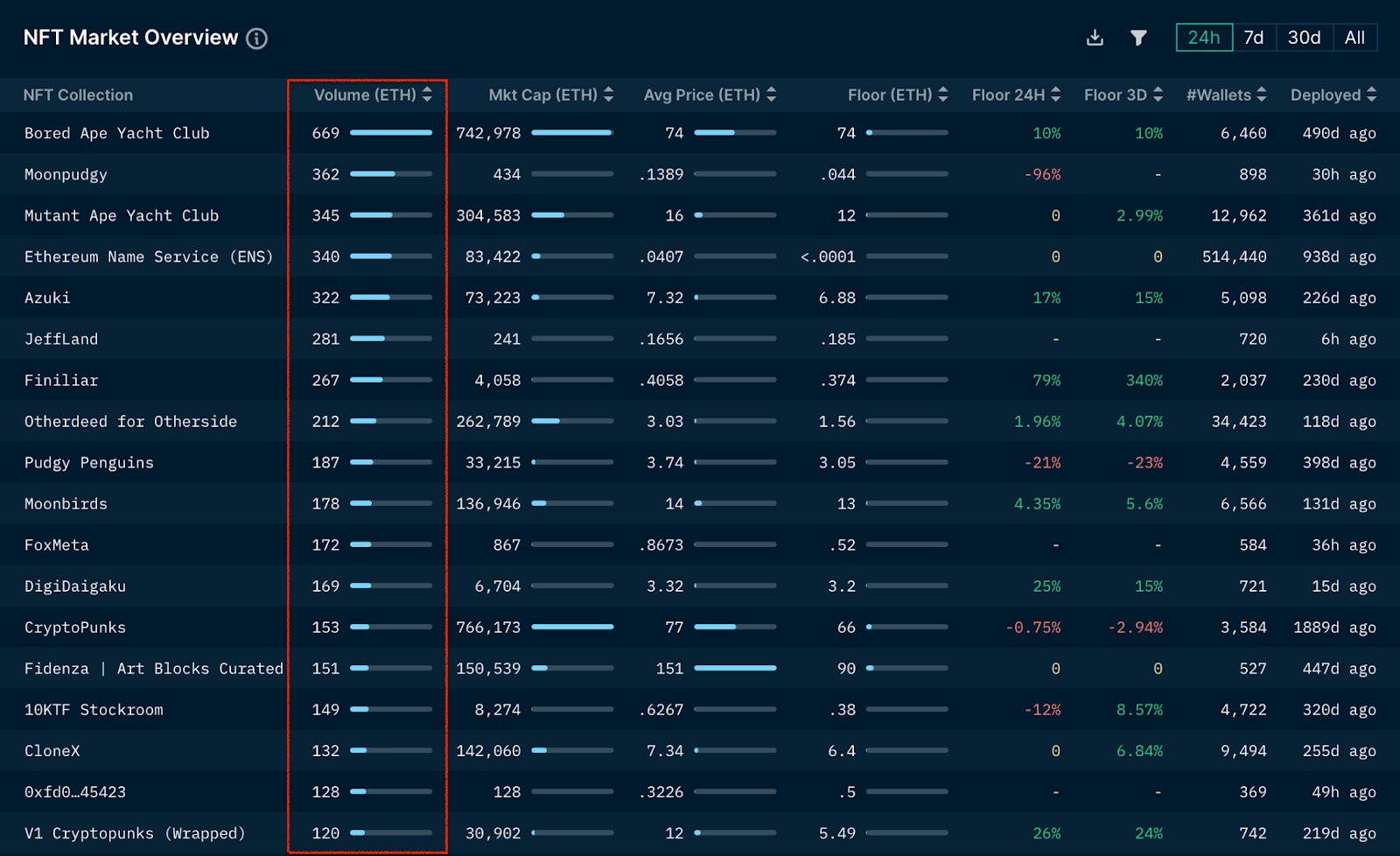
Task: Click the DigiDaigaku collection name
Action: (x=75, y=586)
